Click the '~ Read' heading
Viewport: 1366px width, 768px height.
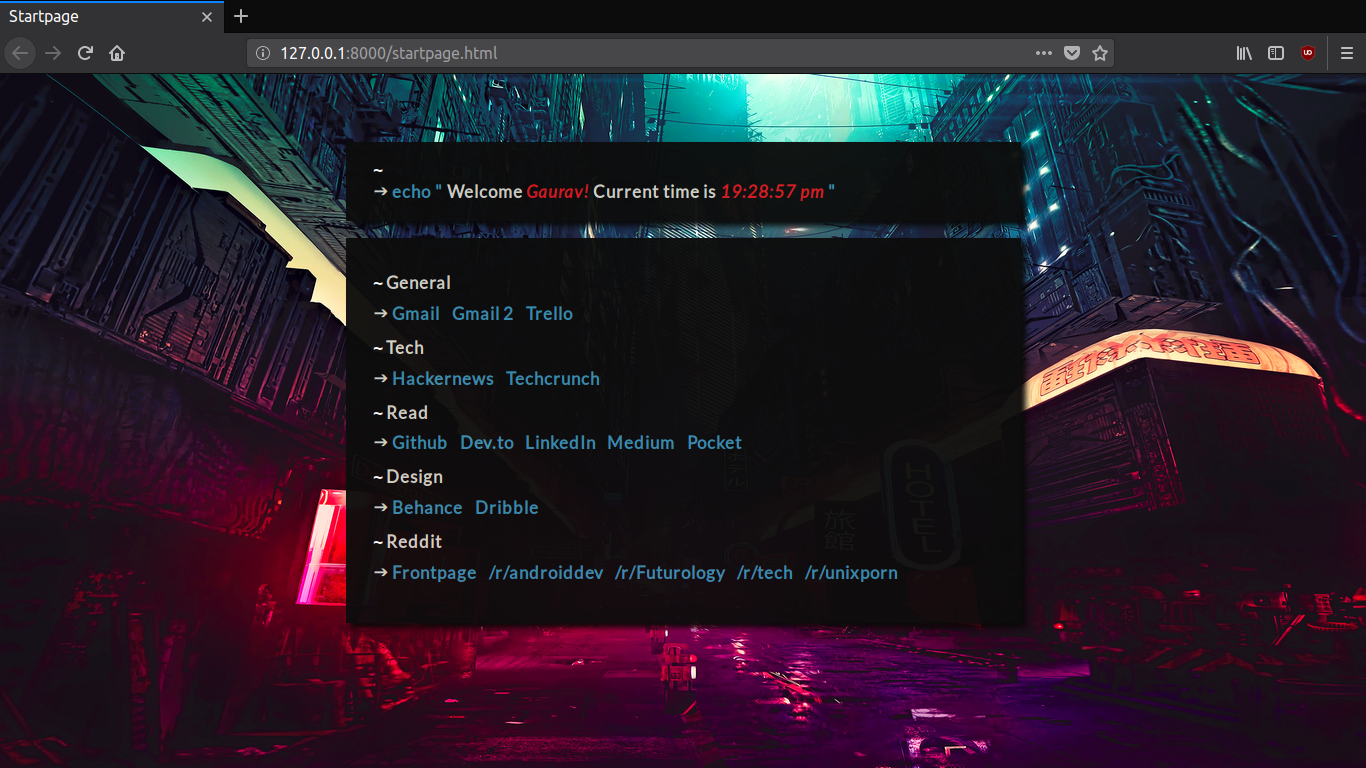401,413
